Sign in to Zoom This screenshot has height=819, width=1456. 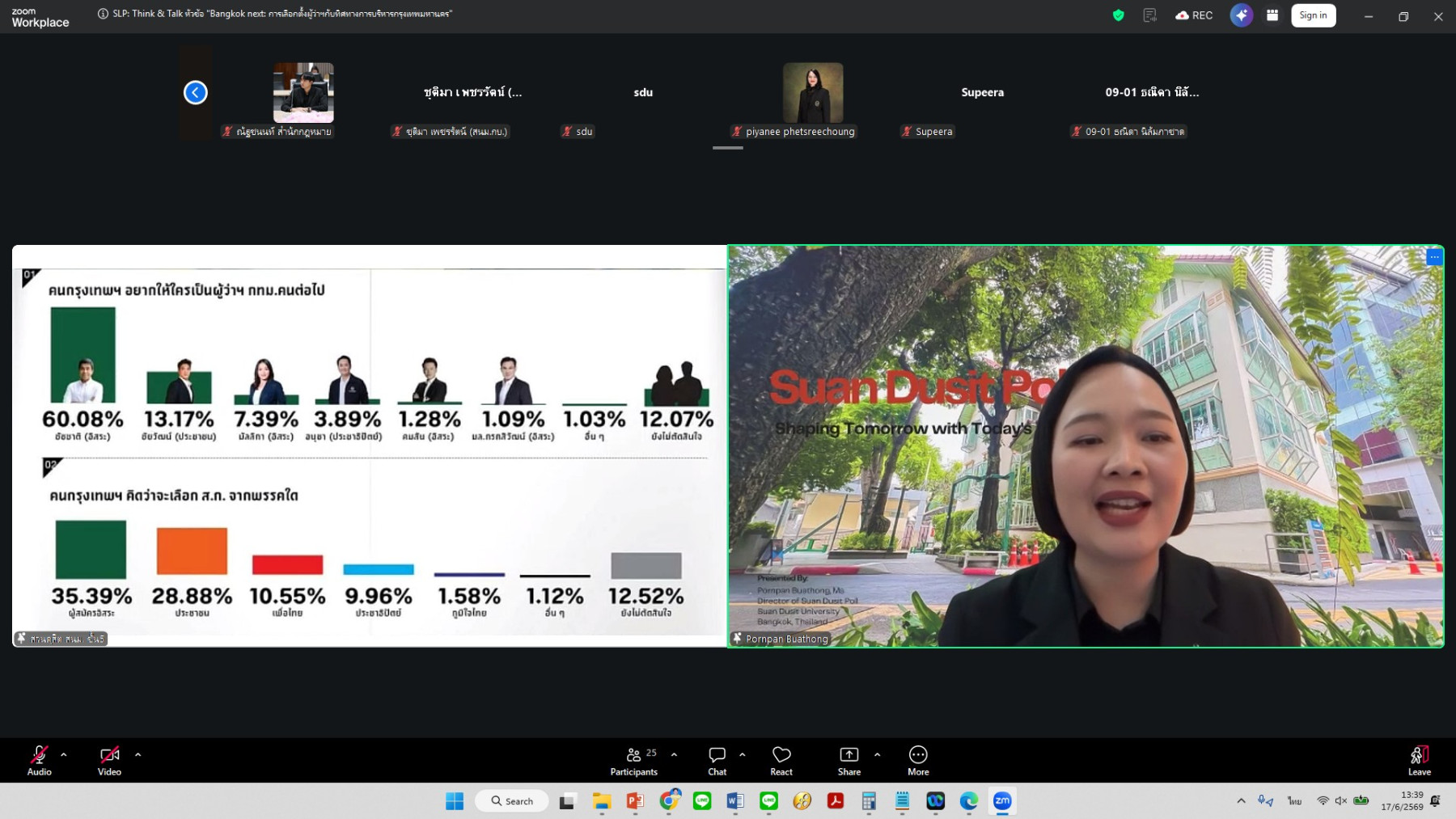1313,15
